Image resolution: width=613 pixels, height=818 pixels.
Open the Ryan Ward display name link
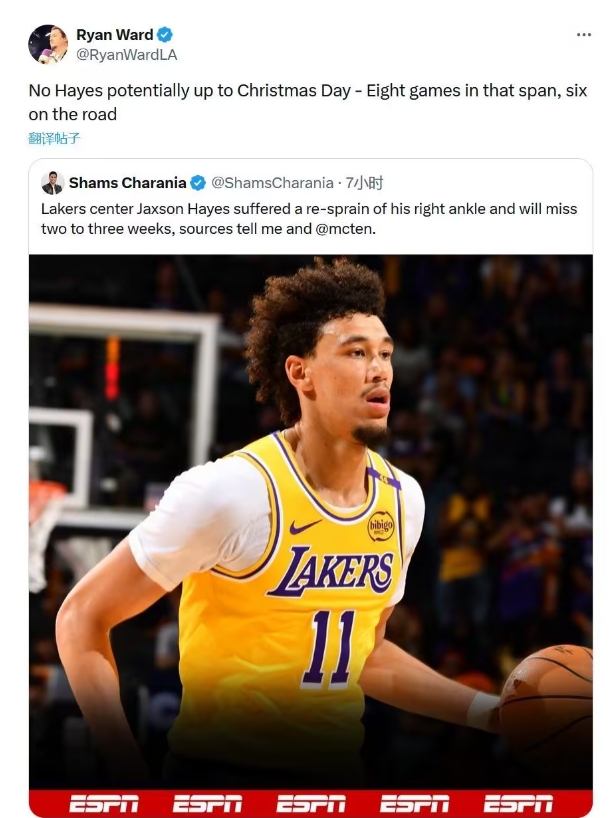point(115,35)
